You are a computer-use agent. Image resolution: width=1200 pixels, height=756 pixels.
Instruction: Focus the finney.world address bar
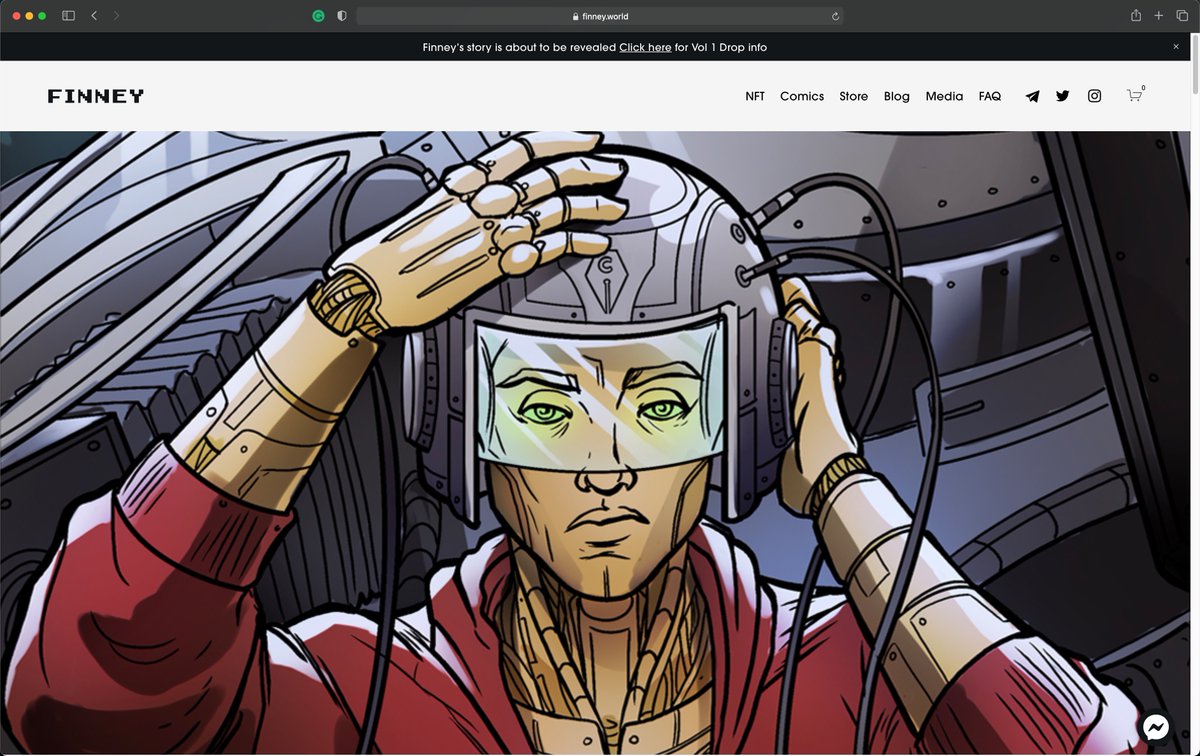click(x=600, y=16)
